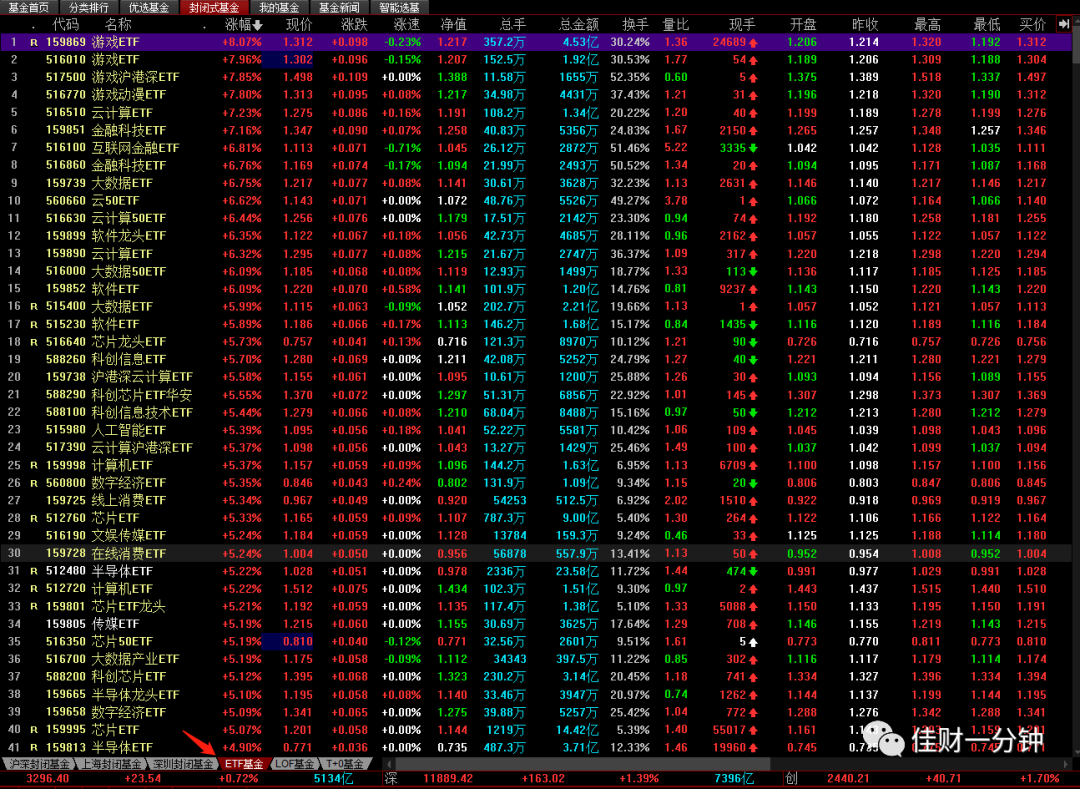Select the T+0基金 bottom tab
1080x789 pixels.
point(345,764)
